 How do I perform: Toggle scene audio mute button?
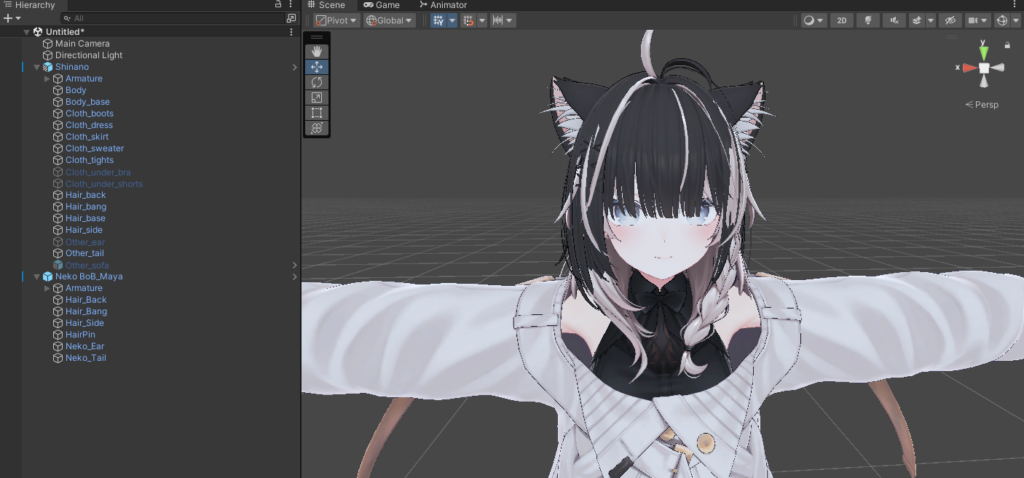coord(894,20)
